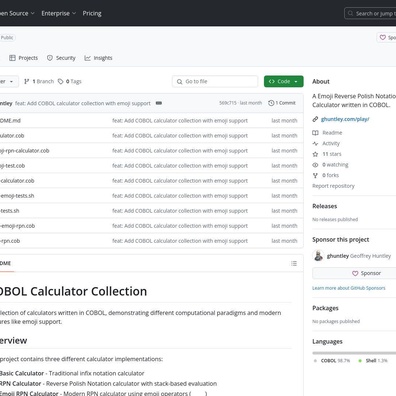Viewport: 396px width, 396px height.
Task: Open the Releases section heading
Action: [325, 206]
